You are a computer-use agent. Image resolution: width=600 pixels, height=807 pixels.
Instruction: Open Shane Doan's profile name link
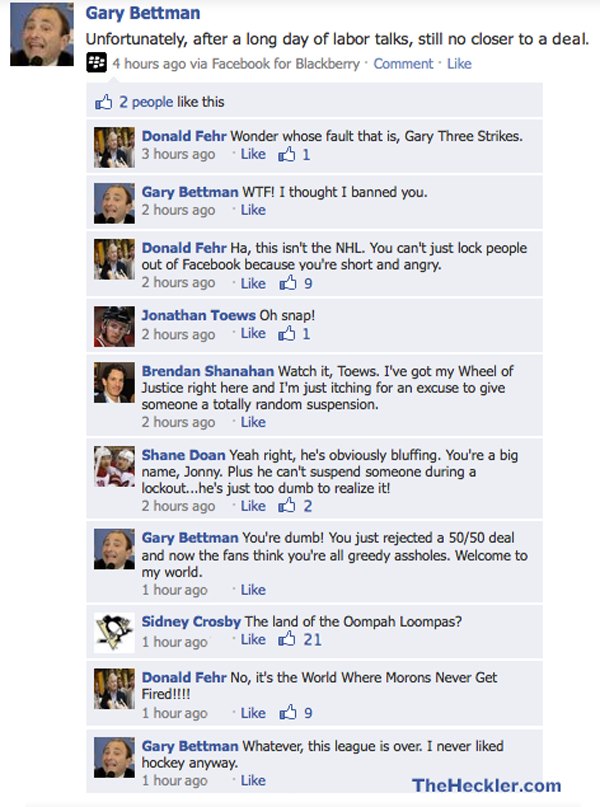(183, 455)
